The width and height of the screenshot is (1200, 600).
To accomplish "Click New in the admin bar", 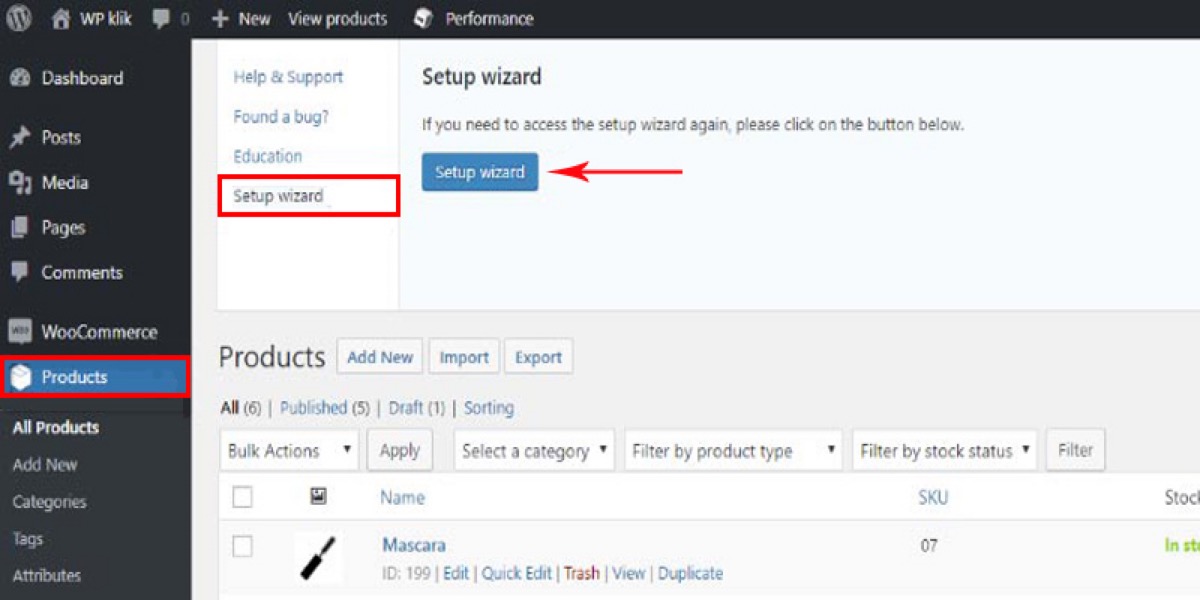I will (254, 19).
